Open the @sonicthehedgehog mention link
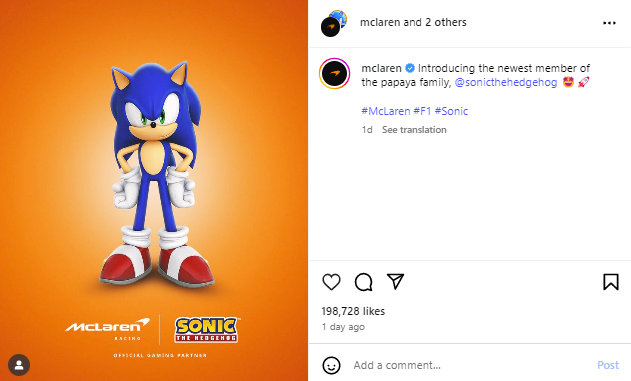The width and height of the screenshot is (631, 381). [506, 82]
